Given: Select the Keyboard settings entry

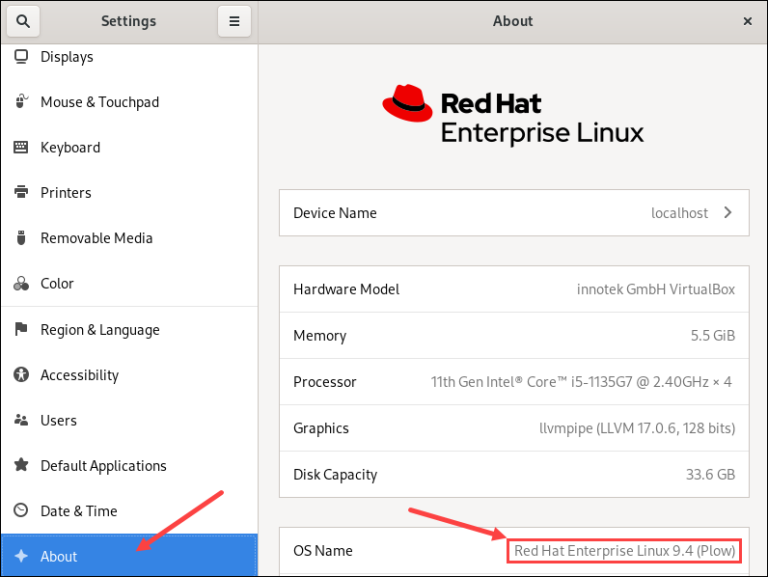Looking at the screenshot, I should pyautogui.click(x=129, y=147).
